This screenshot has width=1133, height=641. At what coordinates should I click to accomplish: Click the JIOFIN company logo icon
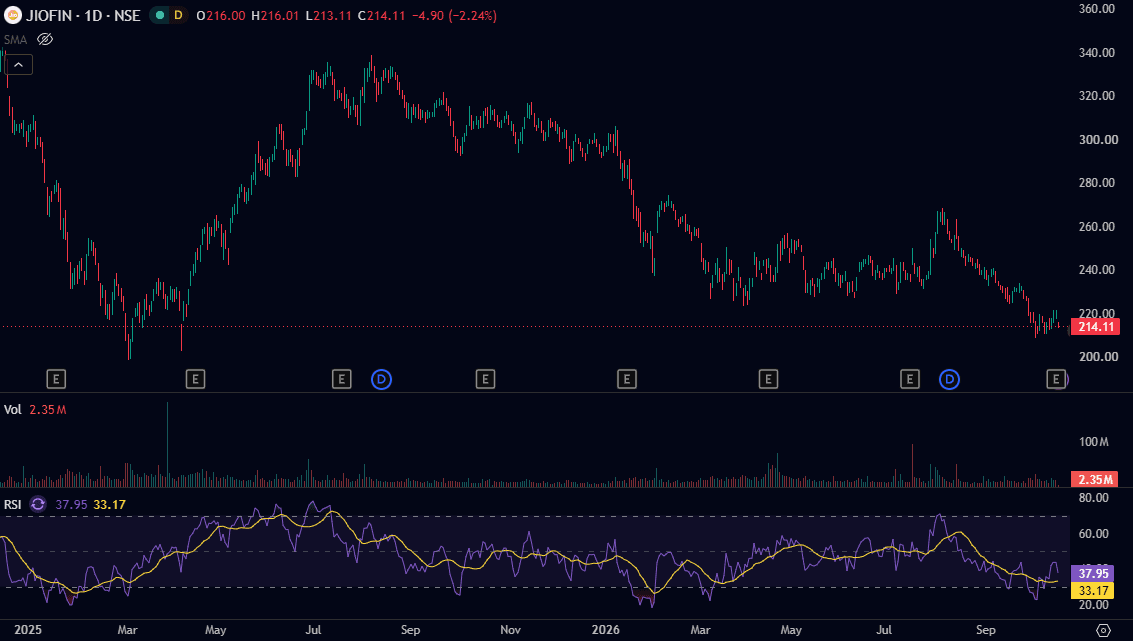click(13, 15)
